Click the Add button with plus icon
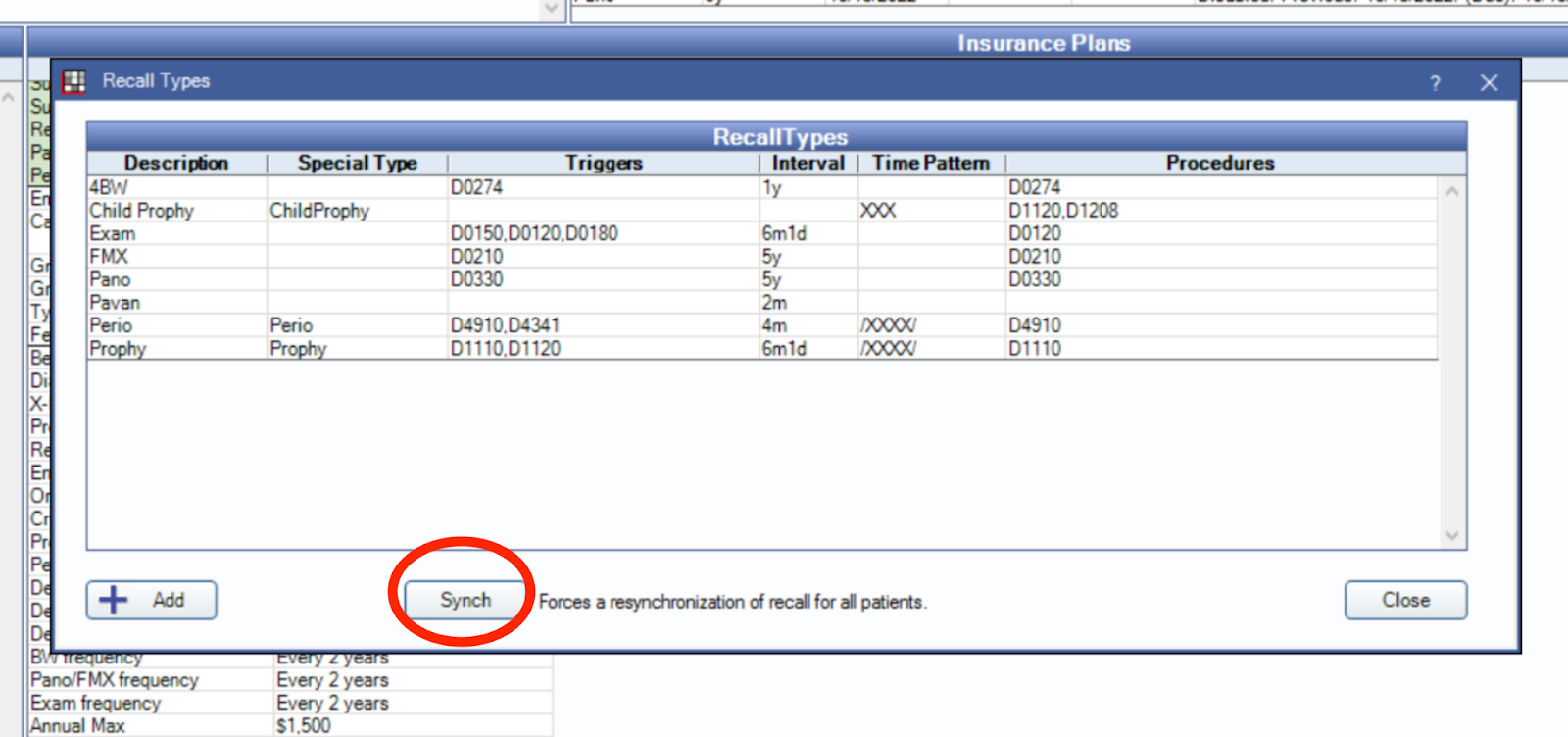 (x=152, y=600)
